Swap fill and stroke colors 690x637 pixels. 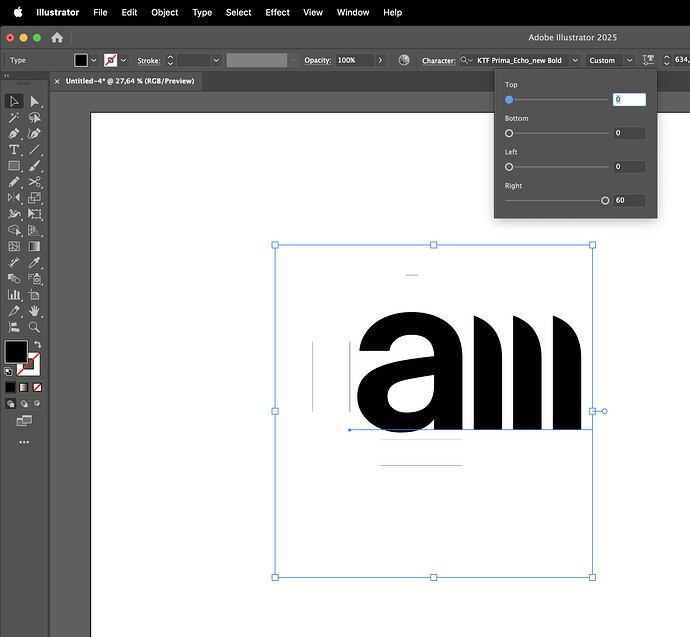point(37,345)
